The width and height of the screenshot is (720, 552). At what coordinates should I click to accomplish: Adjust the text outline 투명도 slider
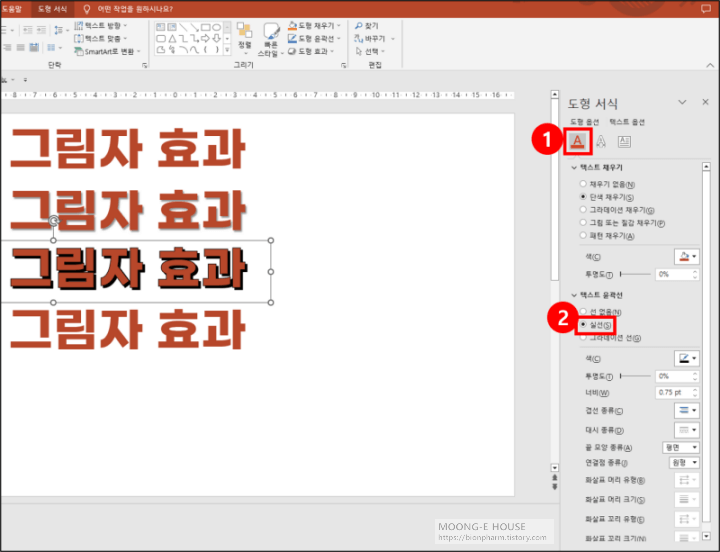(635, 376)
